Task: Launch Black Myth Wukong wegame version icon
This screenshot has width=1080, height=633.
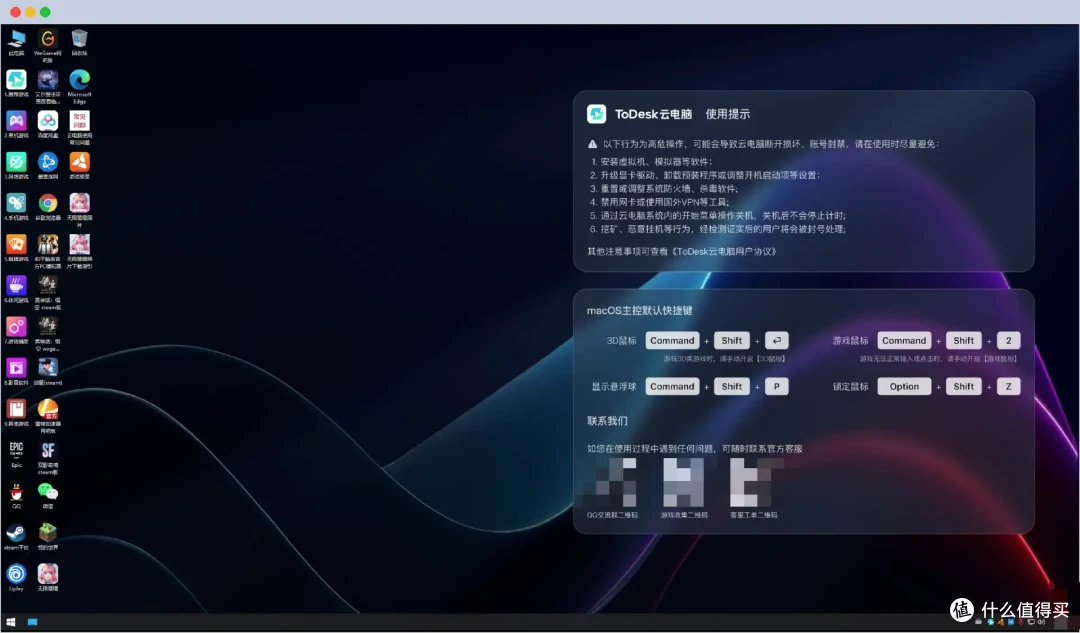Action: click(48, 326)
